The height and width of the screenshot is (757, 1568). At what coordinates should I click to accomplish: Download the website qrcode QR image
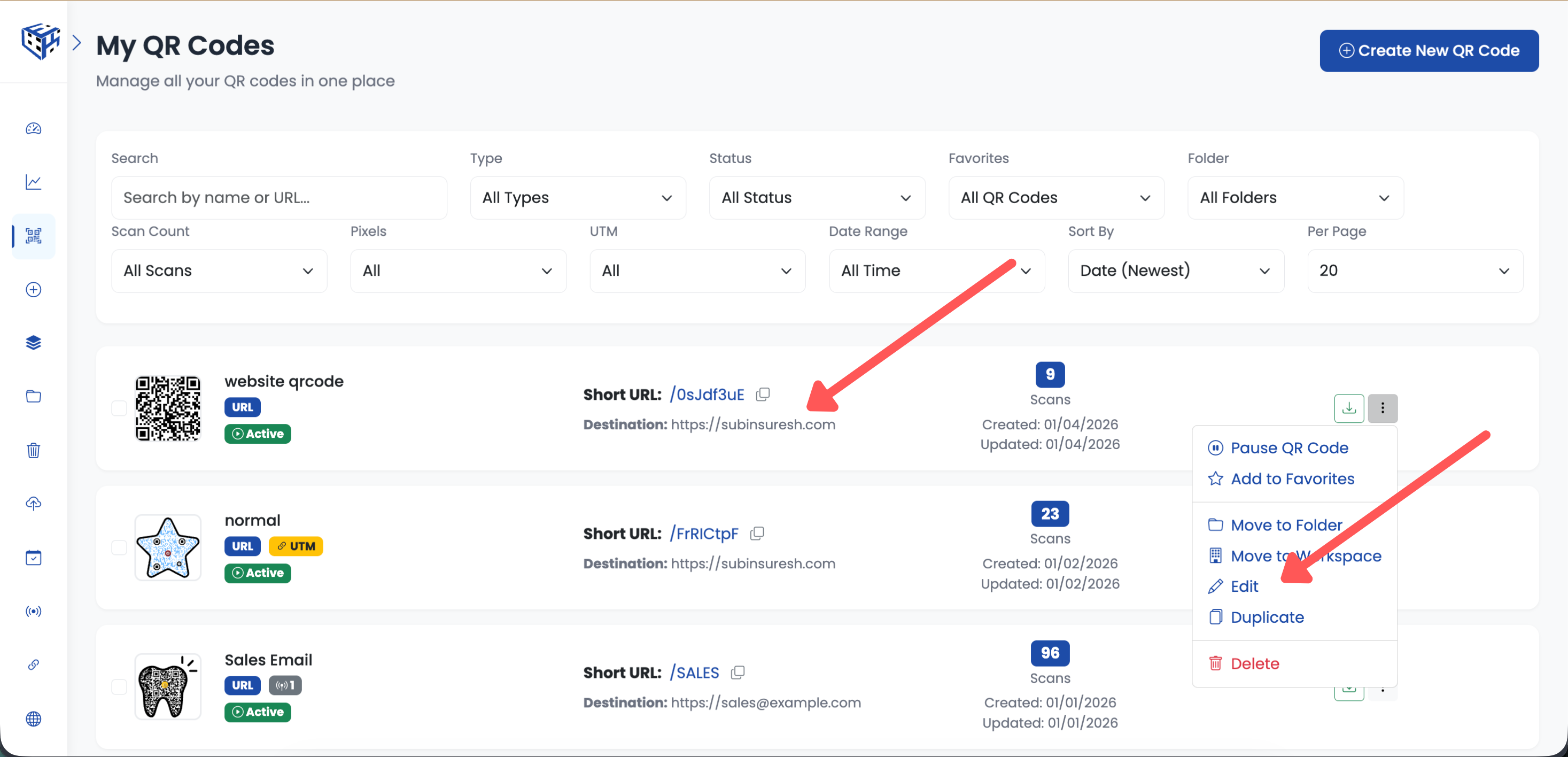[x=1348, y=408]
